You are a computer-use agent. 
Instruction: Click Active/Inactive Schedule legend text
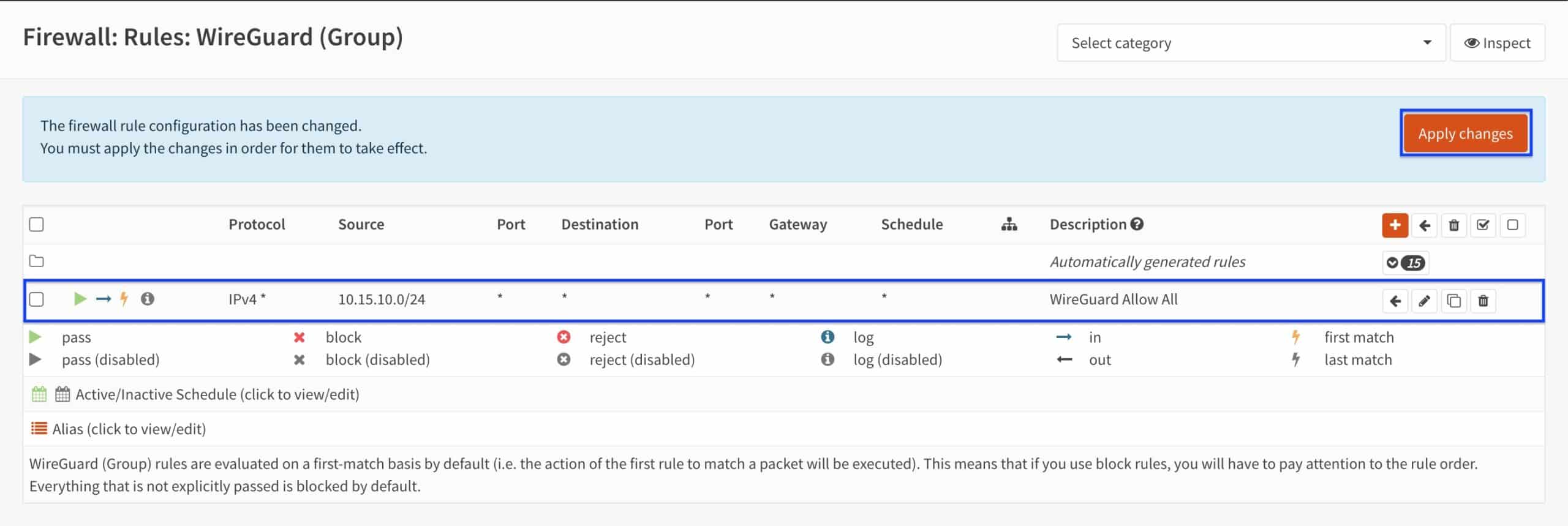click(x=217, y=394)
